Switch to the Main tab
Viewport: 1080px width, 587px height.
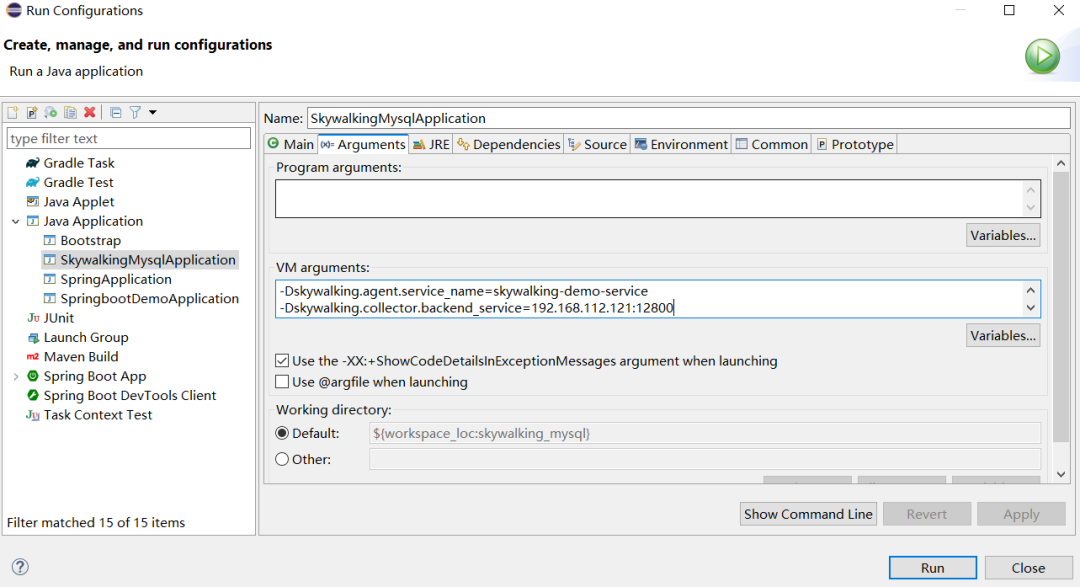tap(291, 144)
